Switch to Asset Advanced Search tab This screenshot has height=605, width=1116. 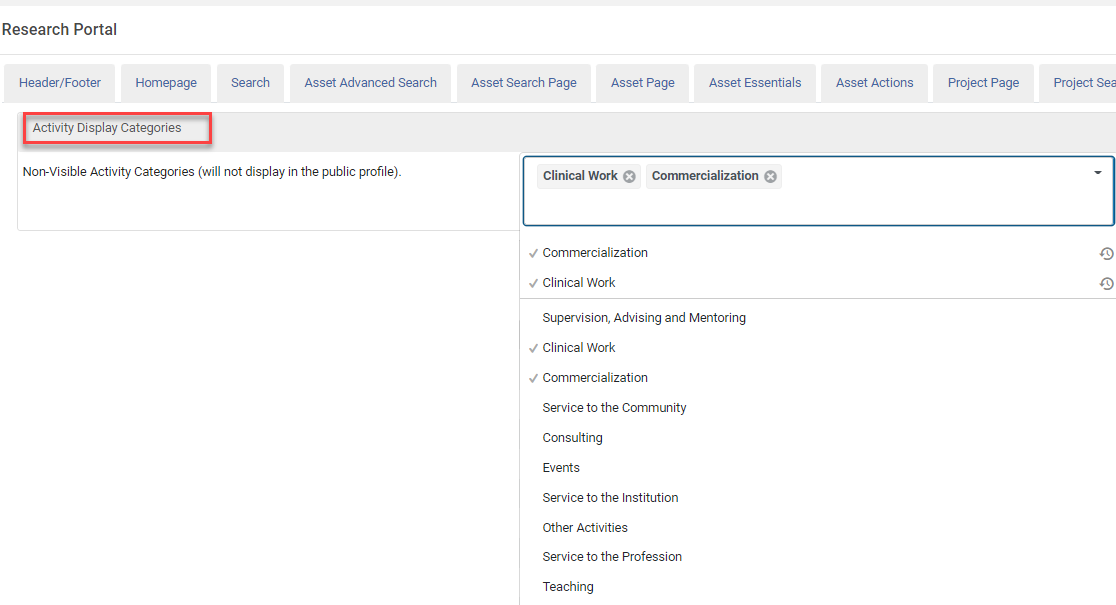coord(370,83)
